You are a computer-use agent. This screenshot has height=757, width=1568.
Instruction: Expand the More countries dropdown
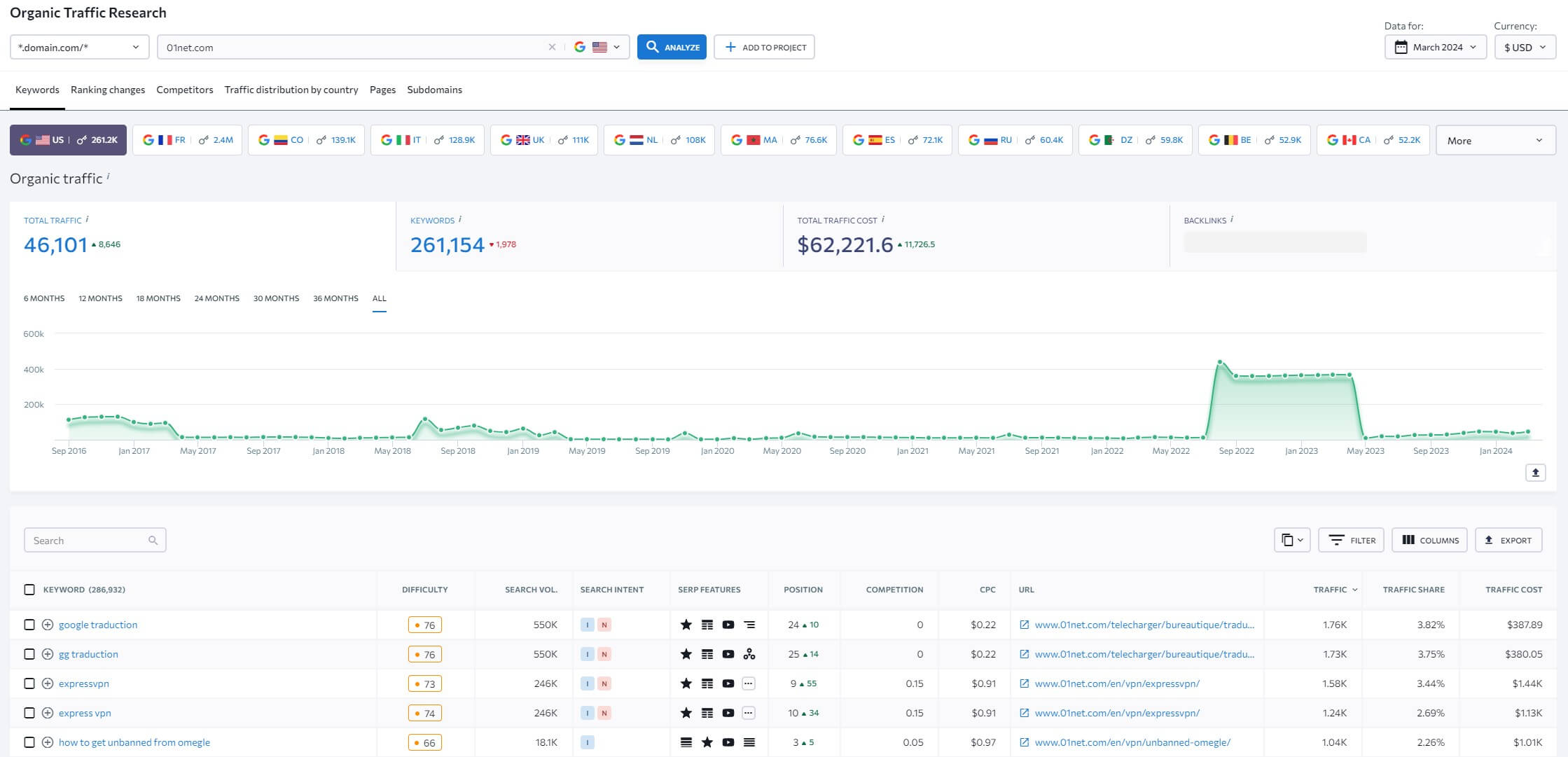click(x=1495, y=140)
